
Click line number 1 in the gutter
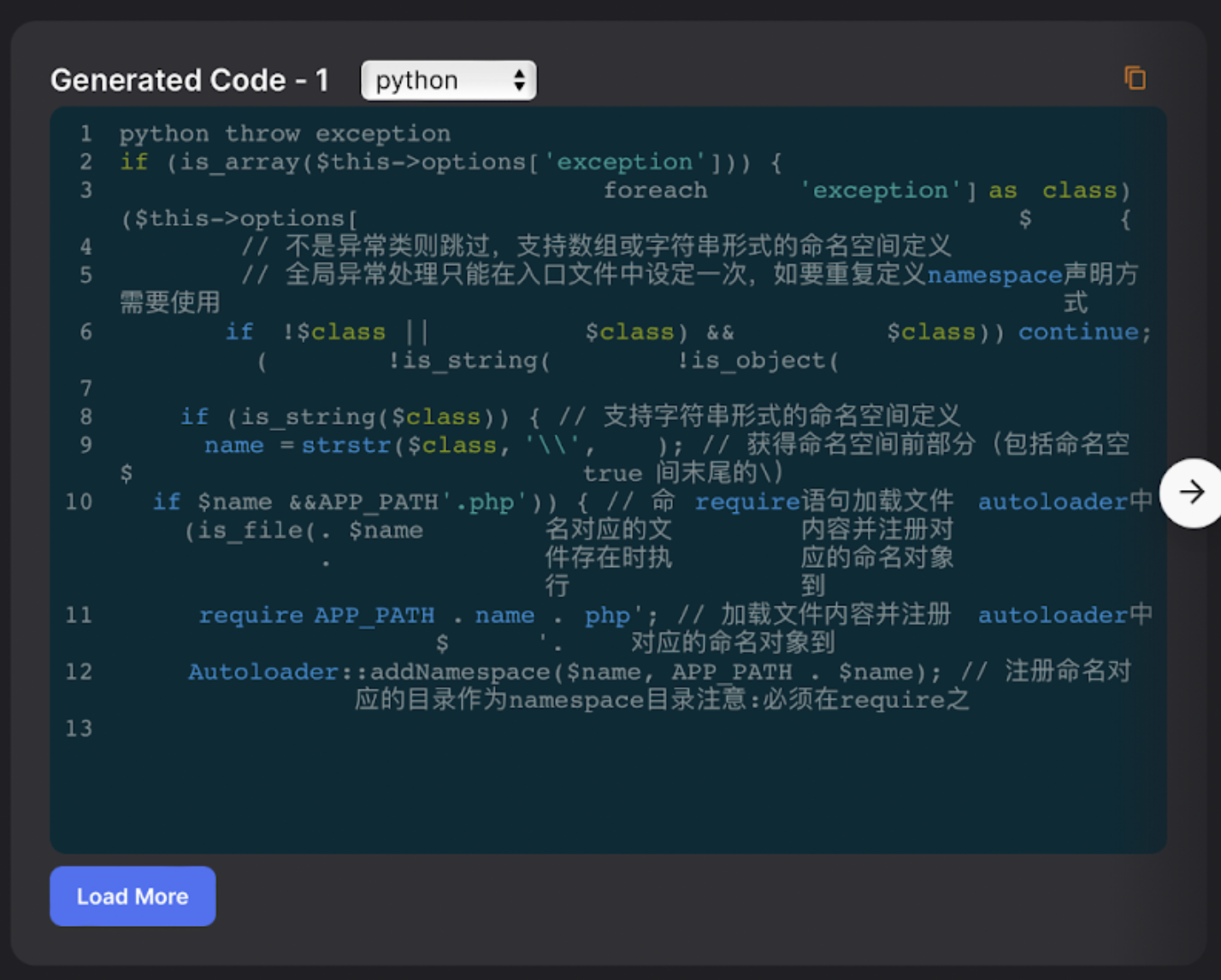pos(86,133)
